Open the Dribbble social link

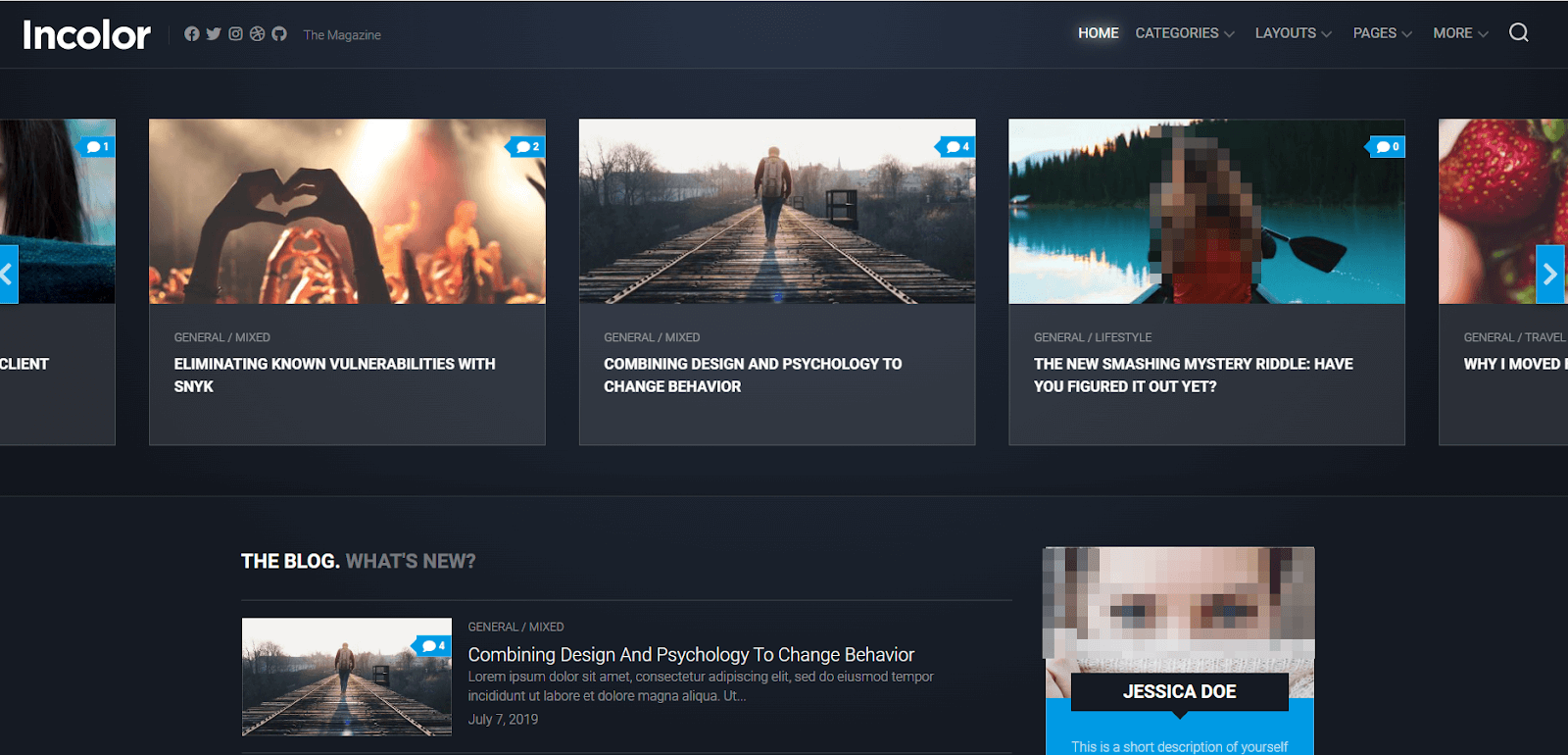[258, 34]
